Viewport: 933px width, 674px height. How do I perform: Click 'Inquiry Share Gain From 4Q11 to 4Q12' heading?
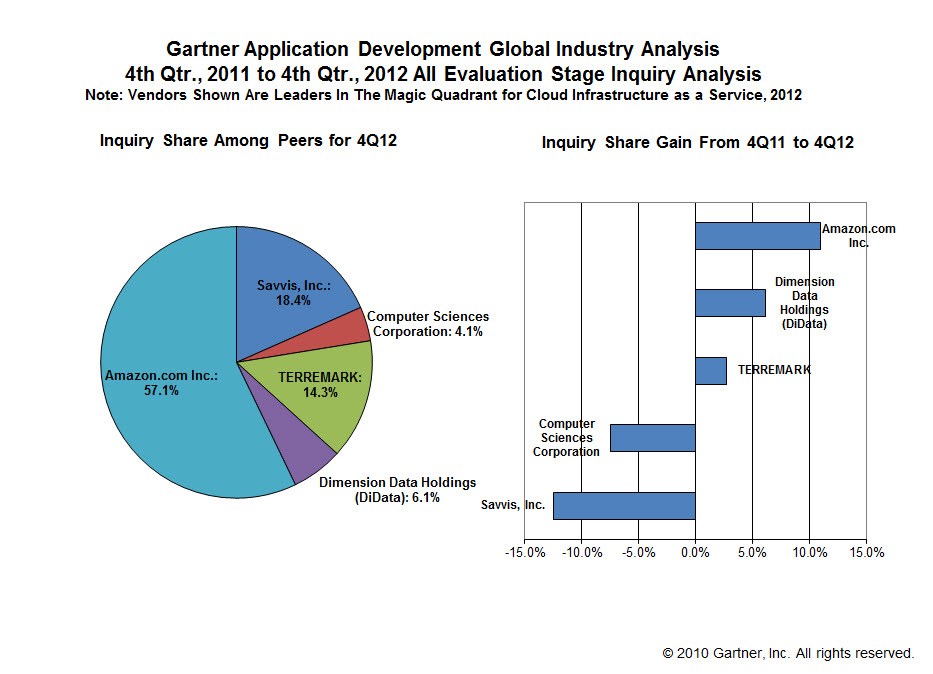[x=697, y=143]
